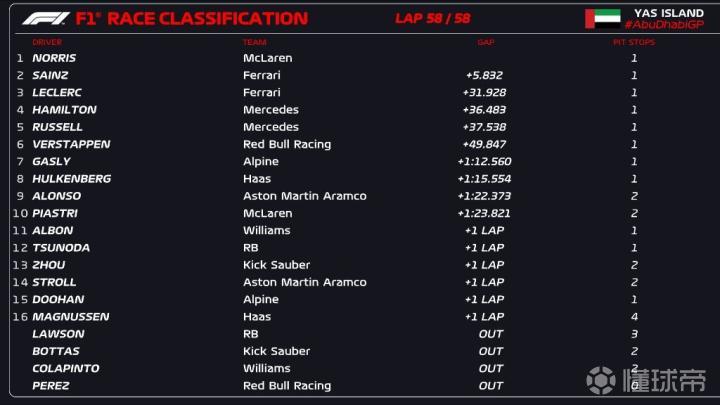This screenshot has height=405, width=720.
Task: Select race winner NORRIS in the list
Action: [x=54, y=58]
